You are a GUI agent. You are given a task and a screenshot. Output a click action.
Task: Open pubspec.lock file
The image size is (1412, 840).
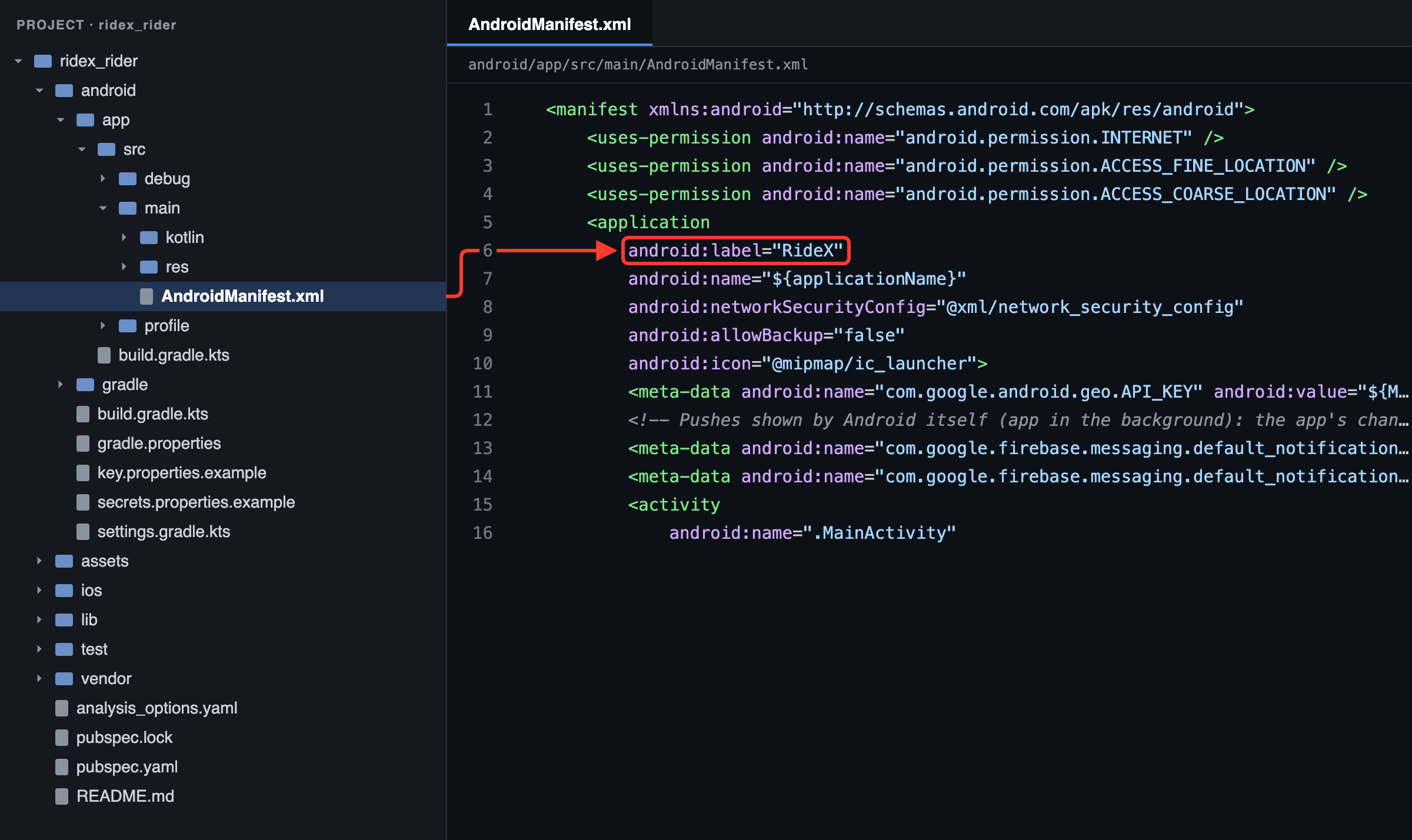point(124,738)
